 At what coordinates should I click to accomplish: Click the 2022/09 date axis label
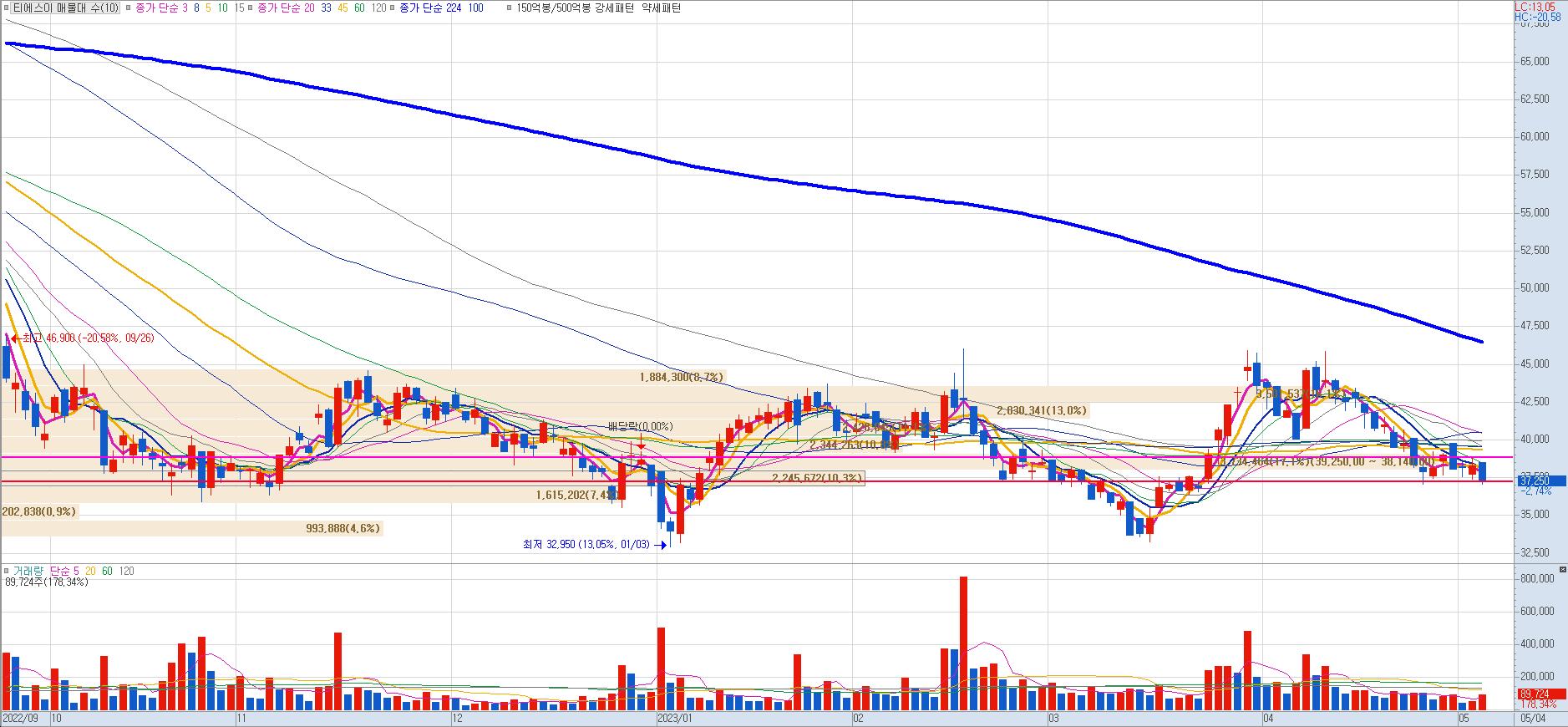click(x=20, y=718)
